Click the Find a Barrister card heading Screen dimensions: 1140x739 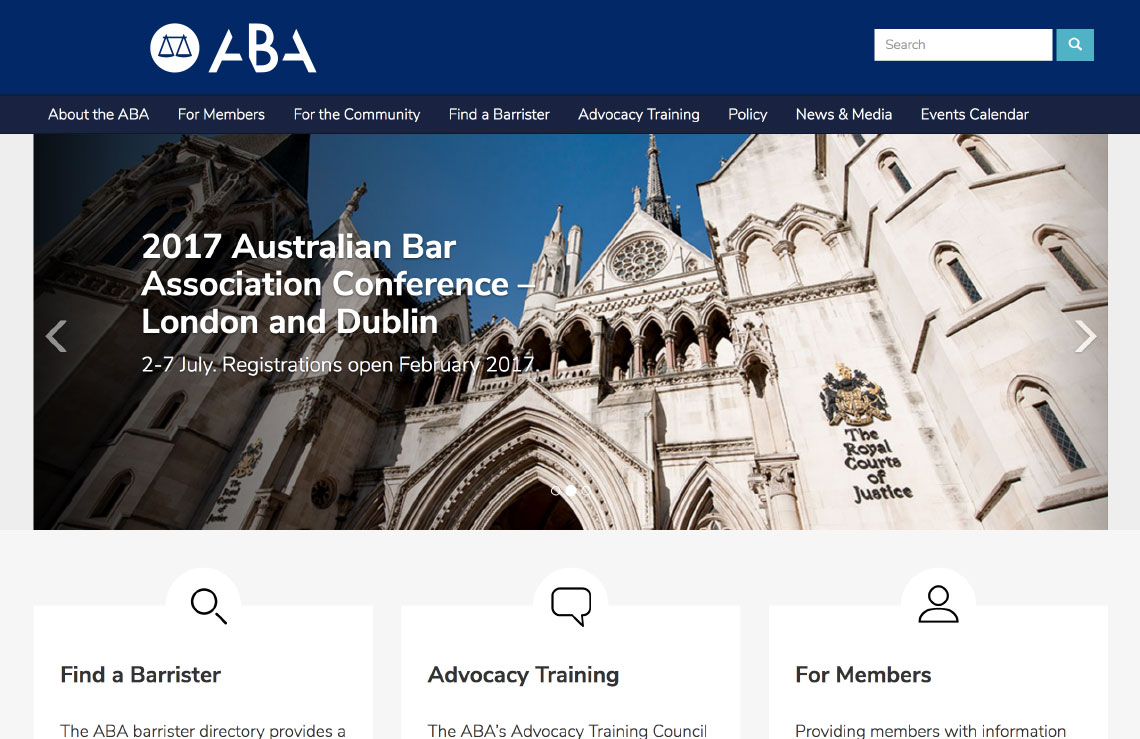click(140, 674)
